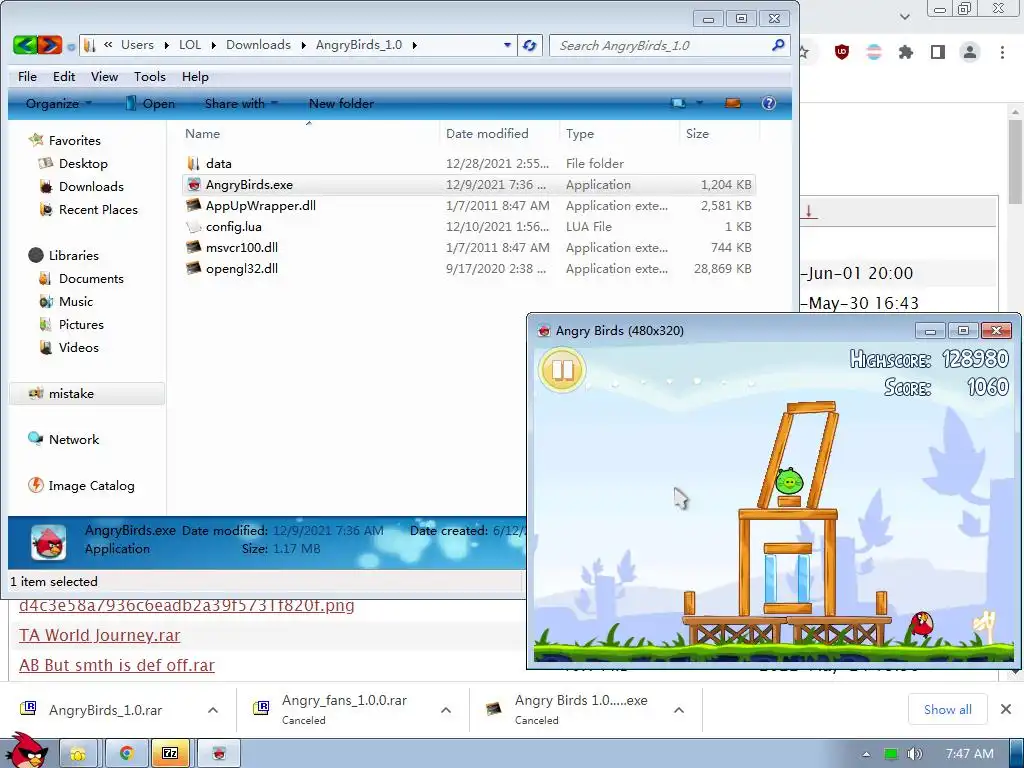Open Recent Places in Favorites
The height and width of the screenshot is (768, 1024).
coord(98,210)
